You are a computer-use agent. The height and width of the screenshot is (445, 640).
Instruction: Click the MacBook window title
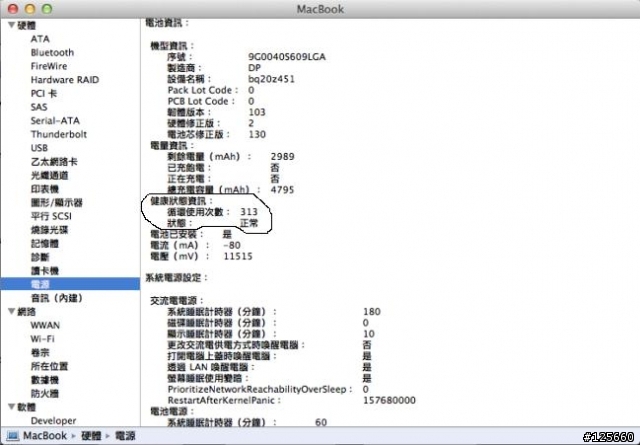(x=320, y=9)
